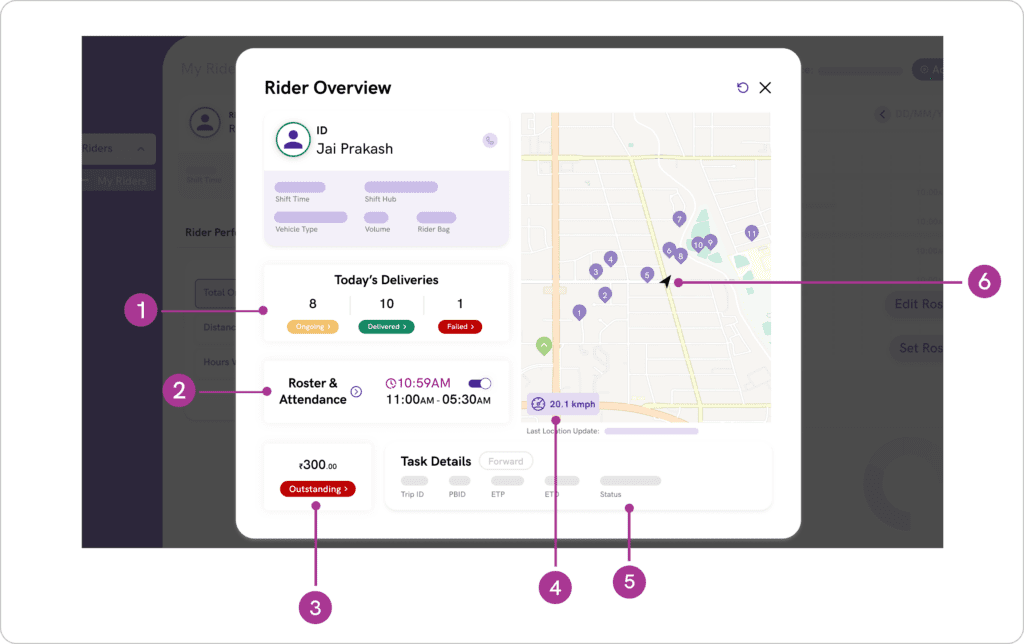Click the Trip ID column label

(x=412, y=494)
